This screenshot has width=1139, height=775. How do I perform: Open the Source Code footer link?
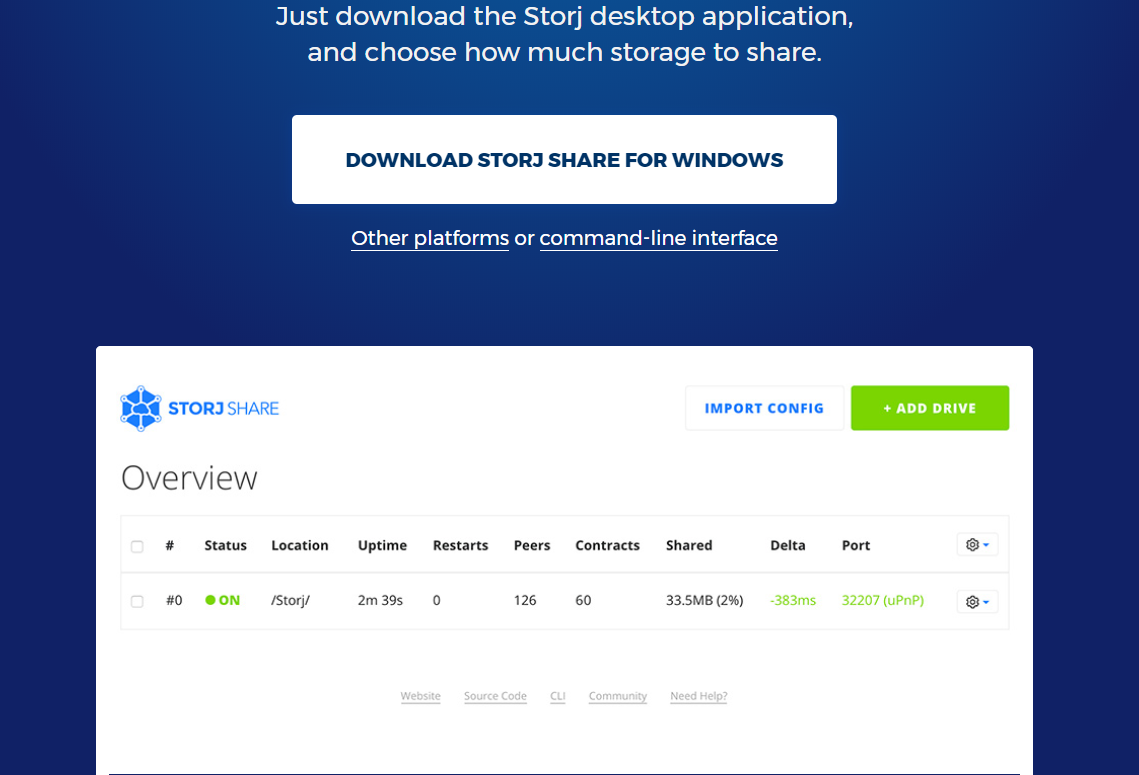pos(495,696)
